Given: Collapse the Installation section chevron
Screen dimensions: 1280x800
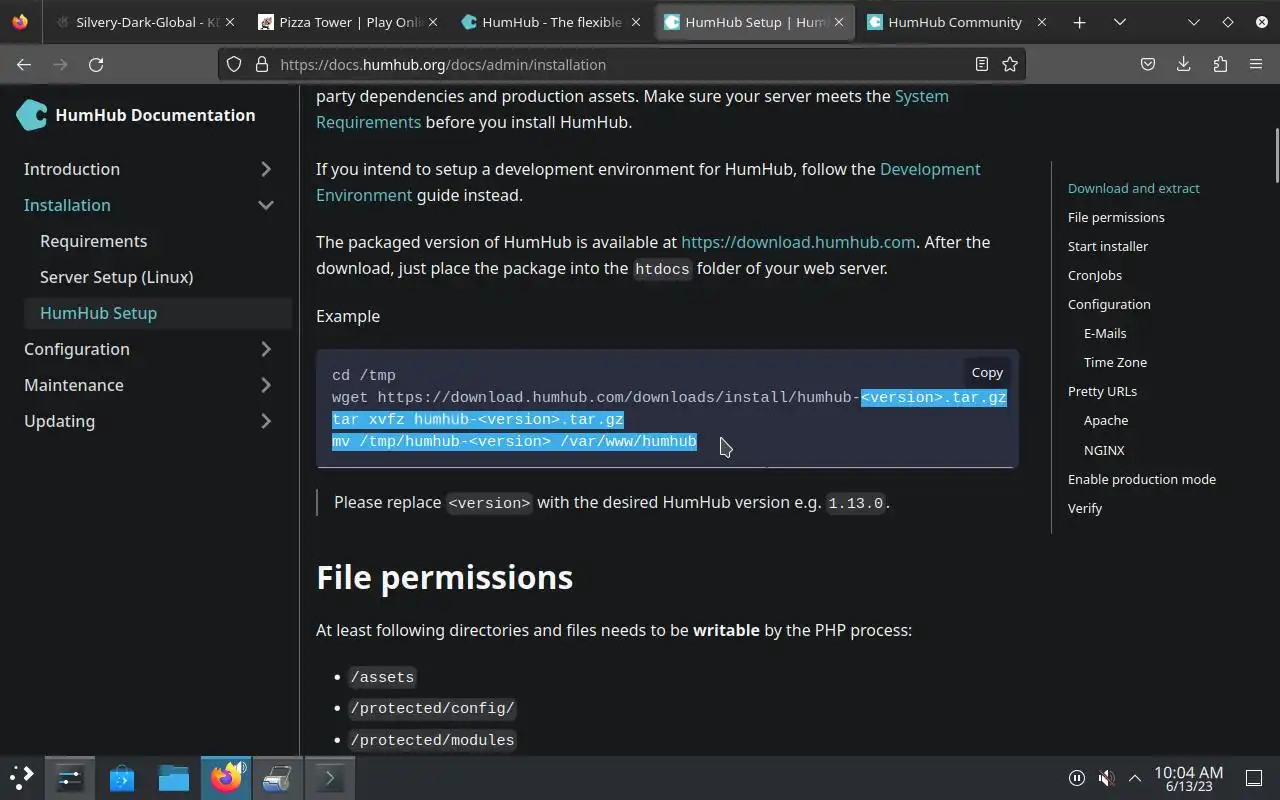Looking at the screenshot, I should [x=266, y=205].
